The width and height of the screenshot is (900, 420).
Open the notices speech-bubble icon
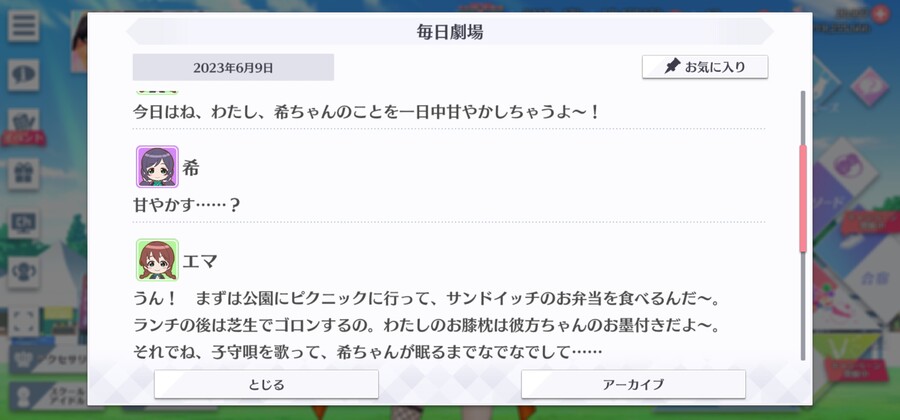(x=24, y=75)
